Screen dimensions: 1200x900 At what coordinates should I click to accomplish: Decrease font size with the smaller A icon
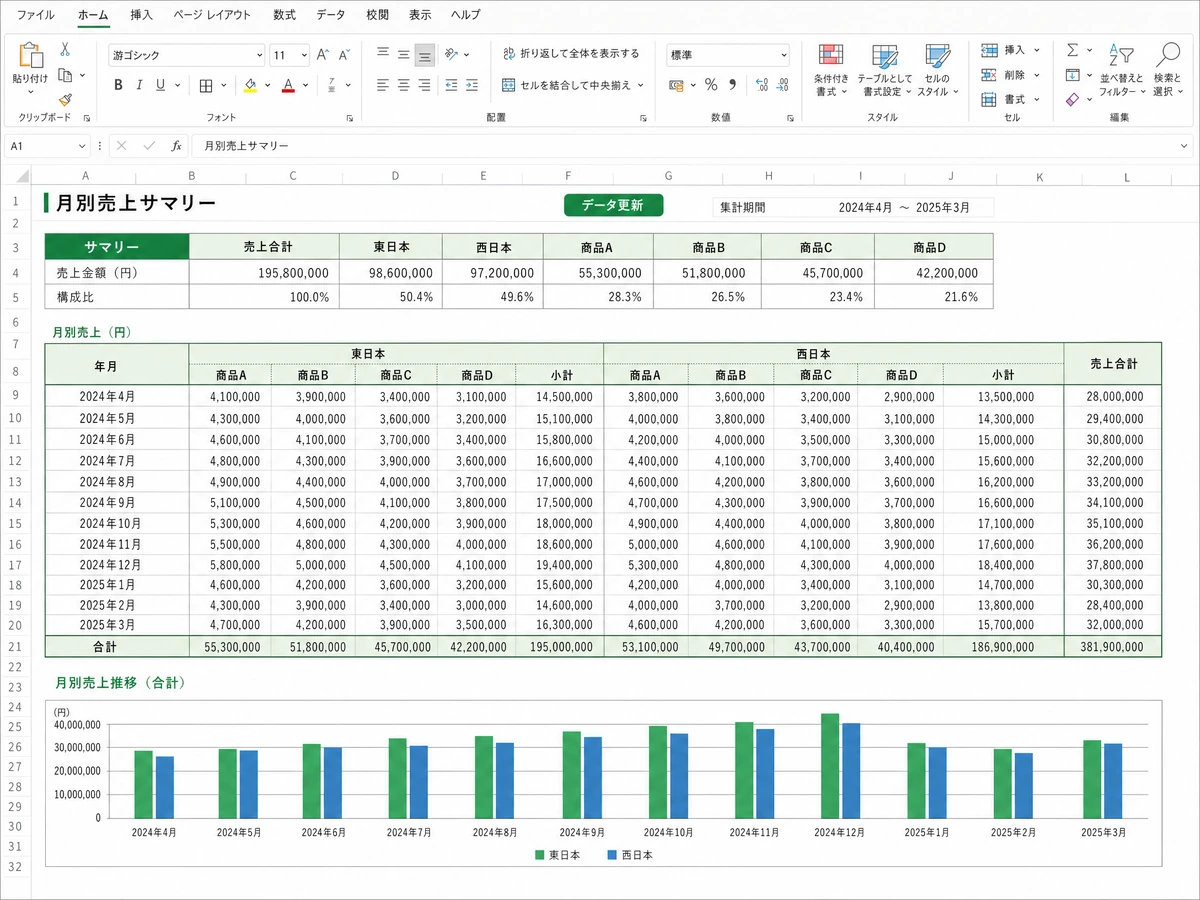coord(345,55)
